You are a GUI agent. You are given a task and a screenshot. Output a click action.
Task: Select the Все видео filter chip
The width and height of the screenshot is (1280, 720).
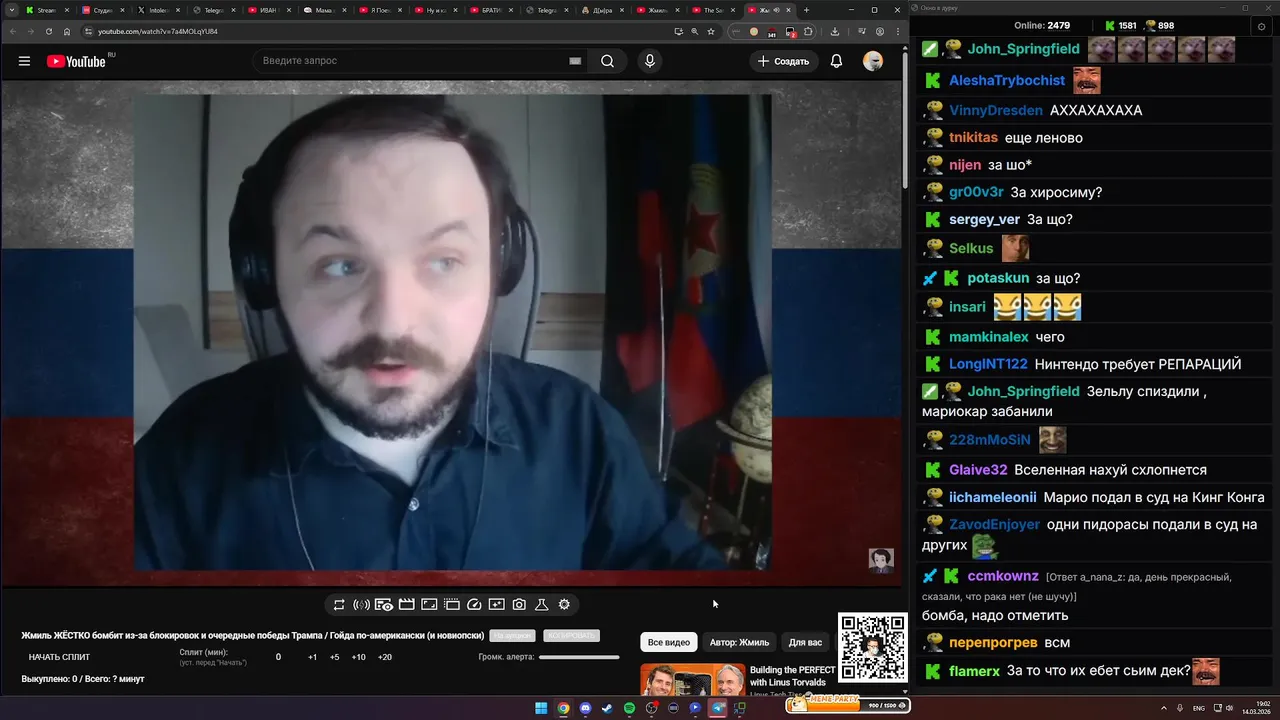pos(669,642)
